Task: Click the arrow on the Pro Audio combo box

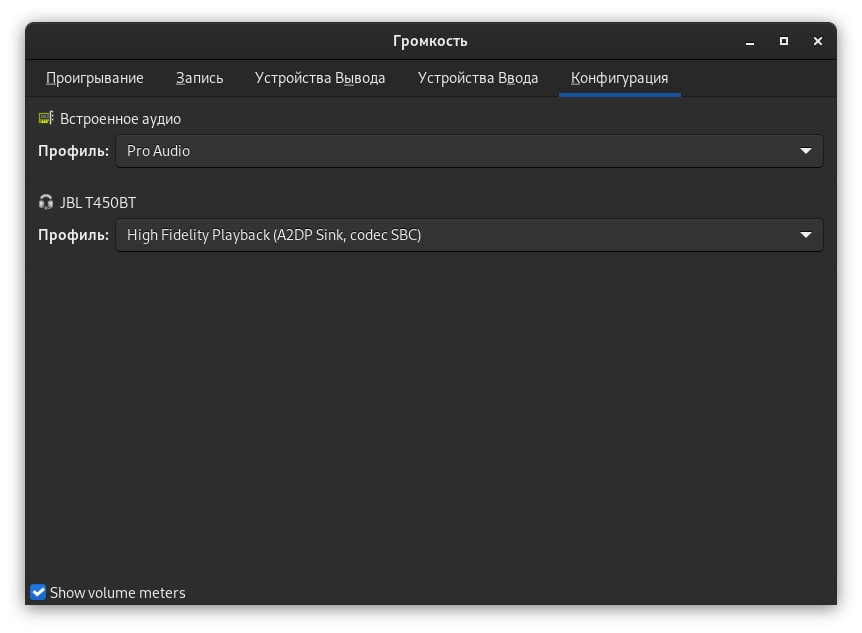Action: click(805, 151)
